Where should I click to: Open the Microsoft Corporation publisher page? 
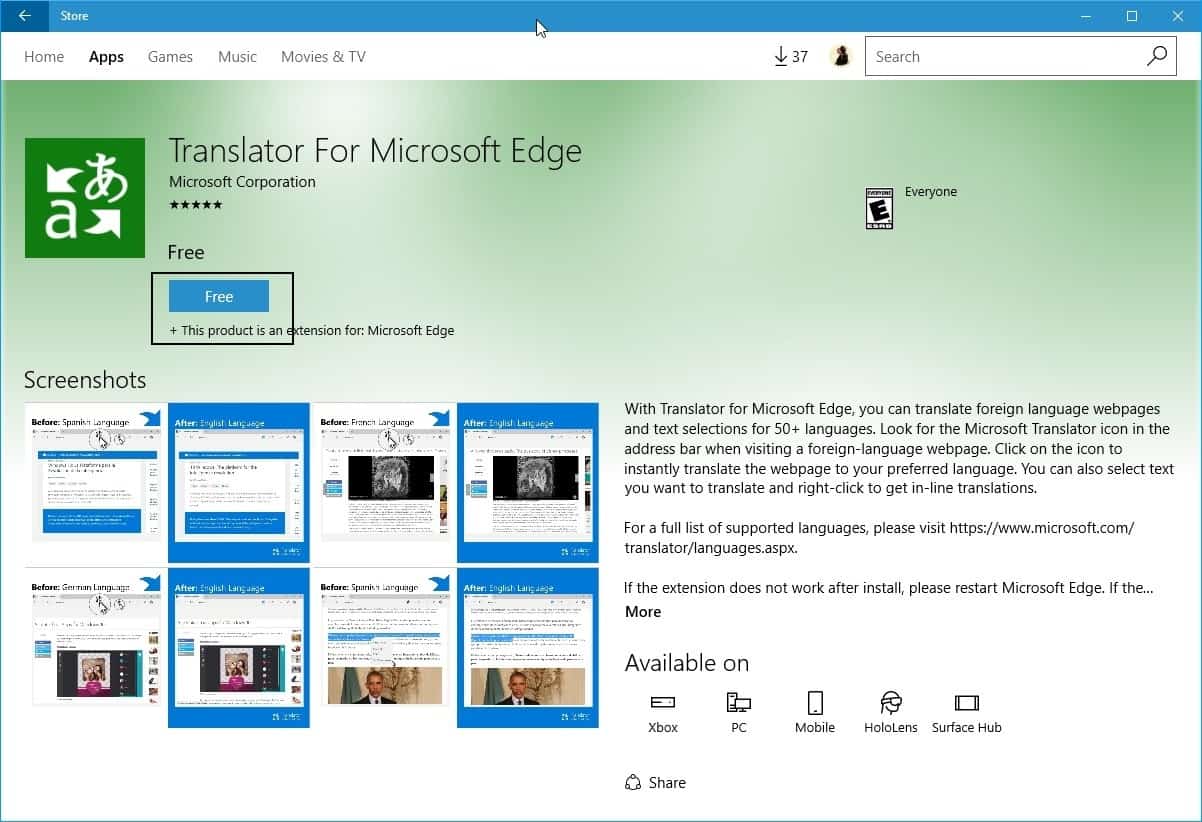[242, 182]
